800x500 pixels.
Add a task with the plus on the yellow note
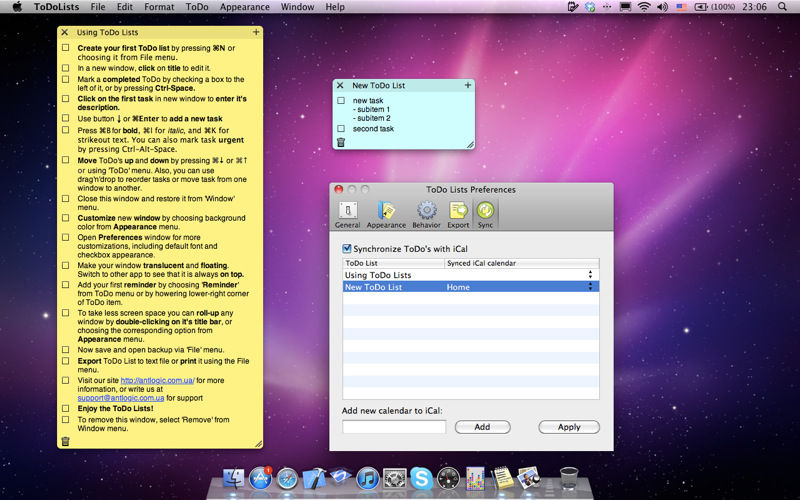[256, 32]
